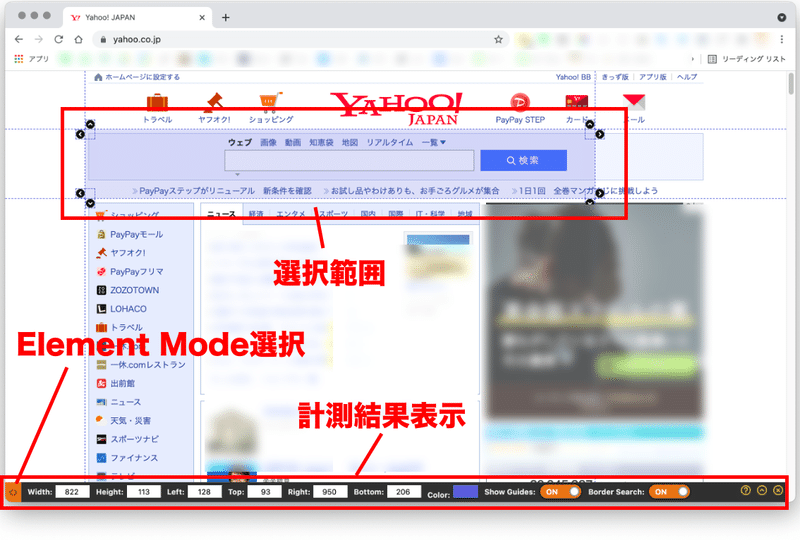This screenshot has width=800, height=540.
Task: Open the Yahoo! BB link
Action: point(573,77)
